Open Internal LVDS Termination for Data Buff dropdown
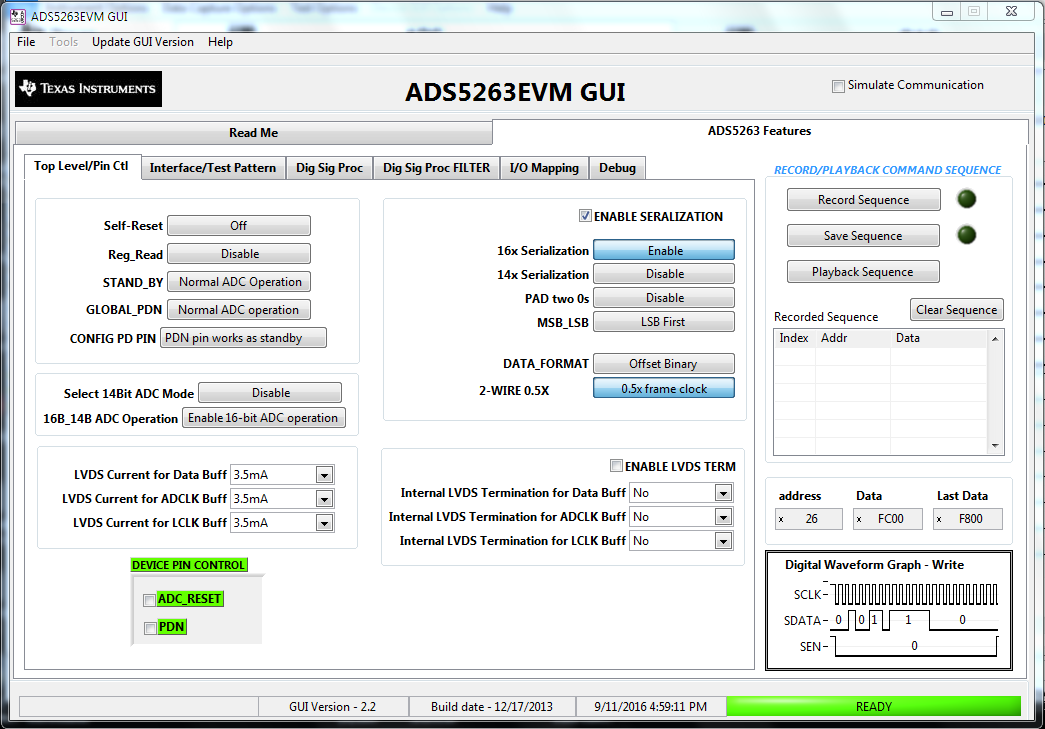 723,493
